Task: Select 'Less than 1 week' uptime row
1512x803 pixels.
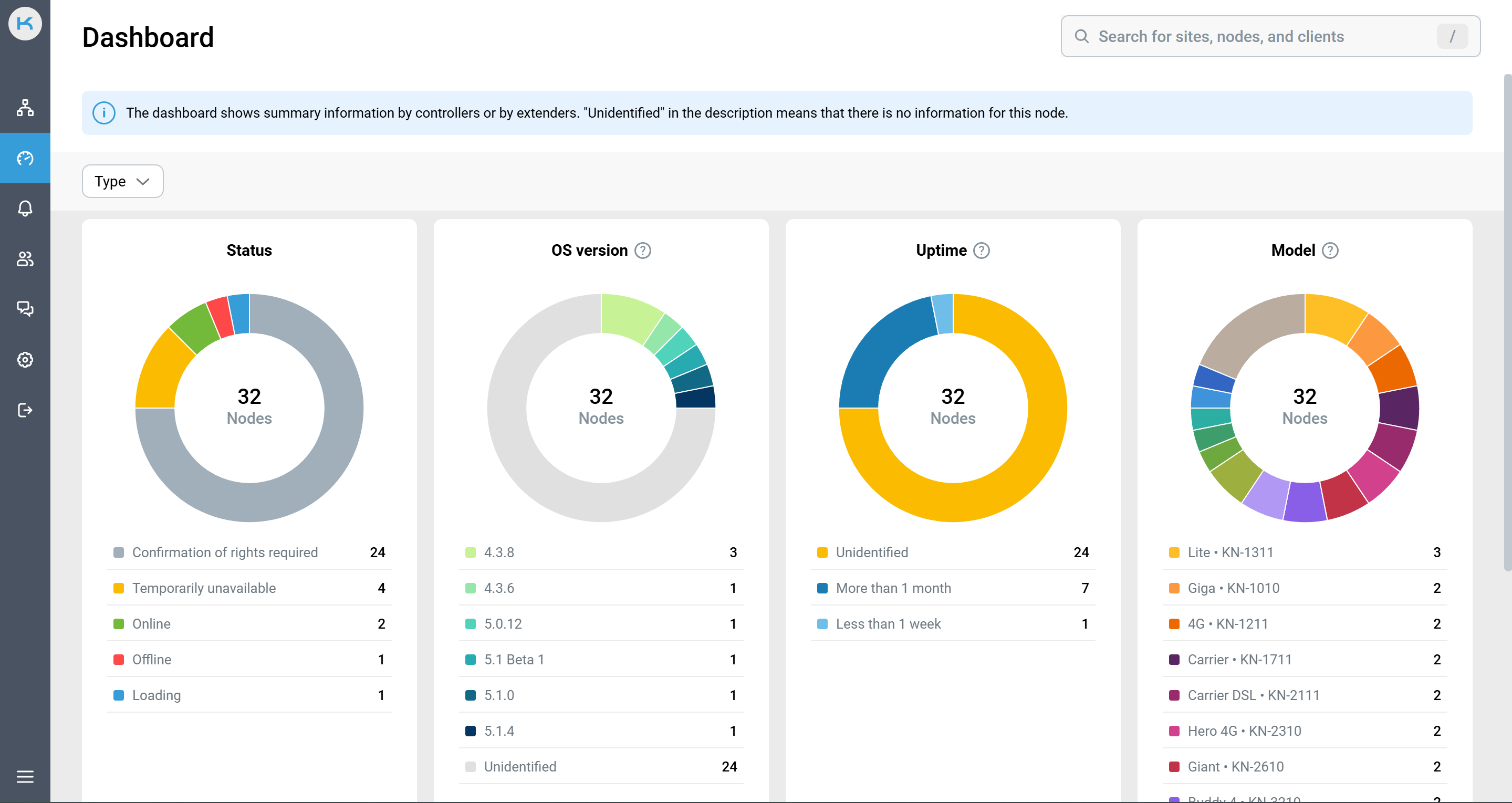Action: click(x=953, y=624)
